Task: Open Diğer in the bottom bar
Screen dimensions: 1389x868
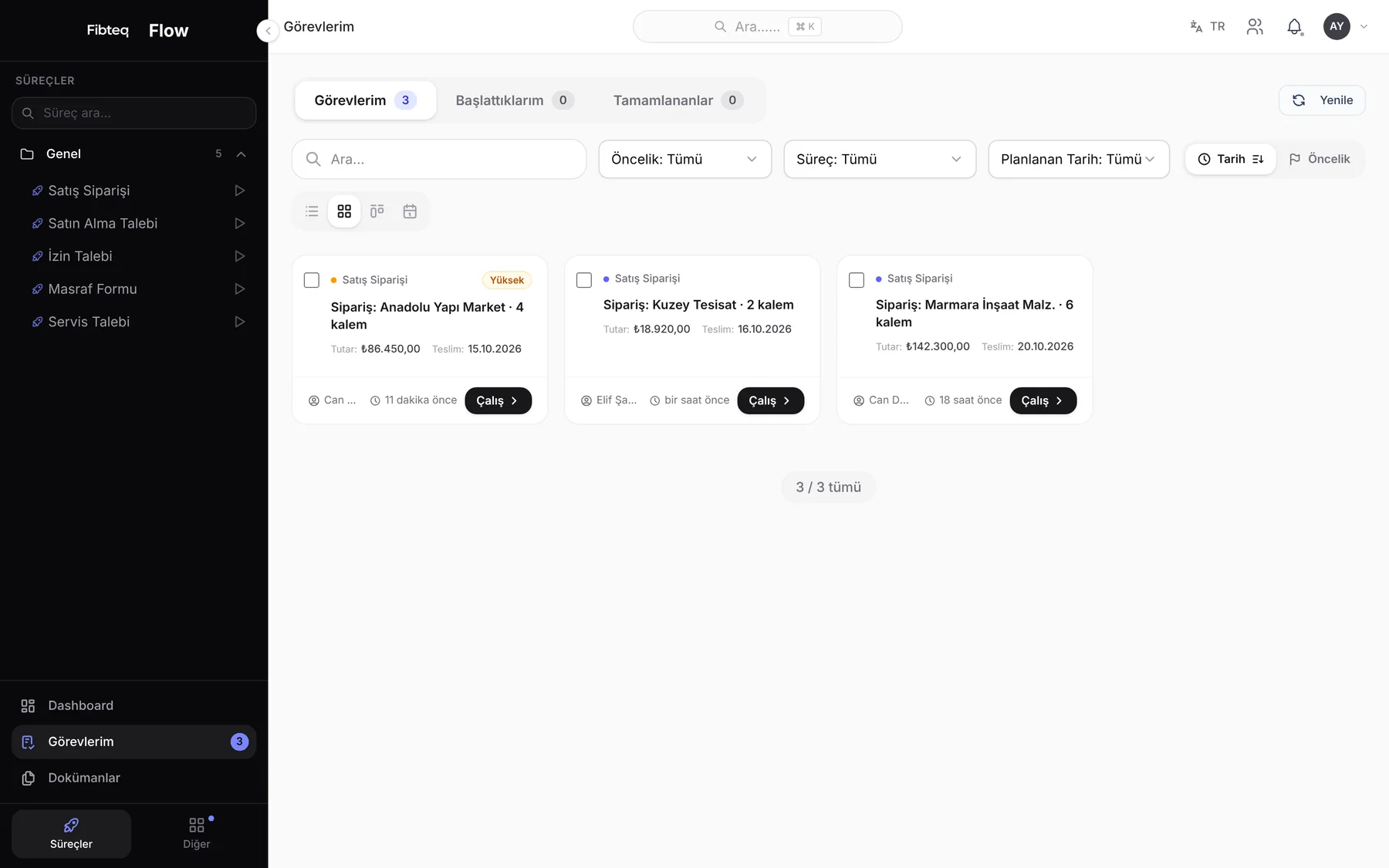Action: [197, 834]
